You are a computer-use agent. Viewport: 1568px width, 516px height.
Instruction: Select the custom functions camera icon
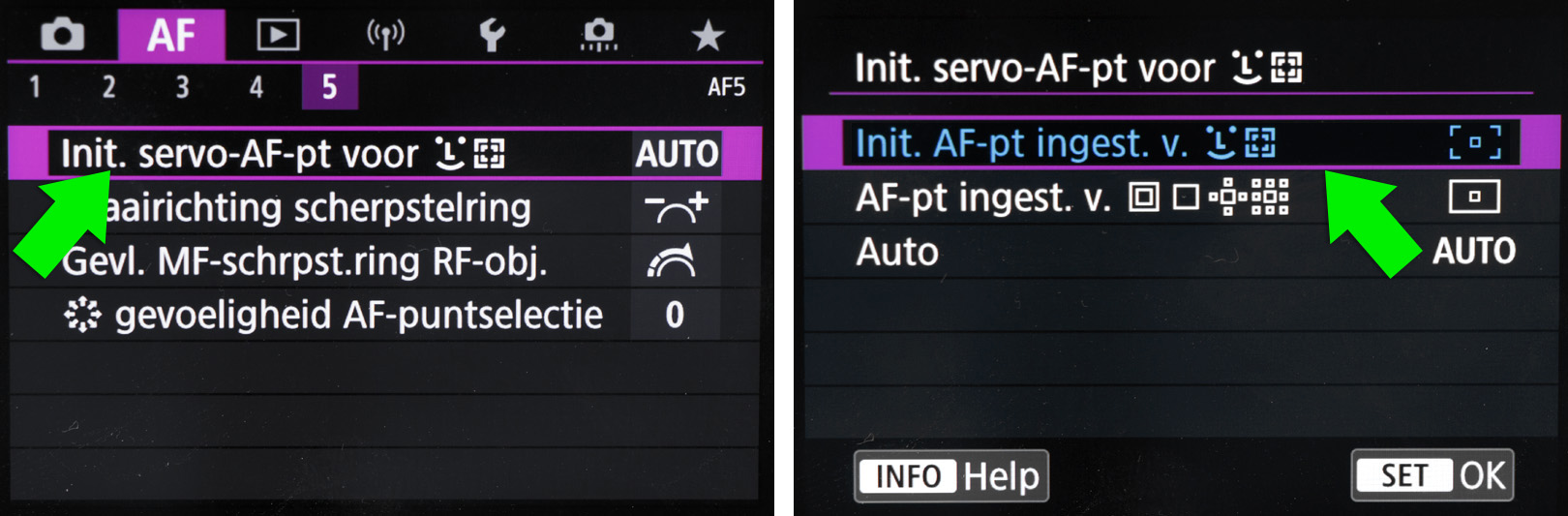[x=599, y=36]
